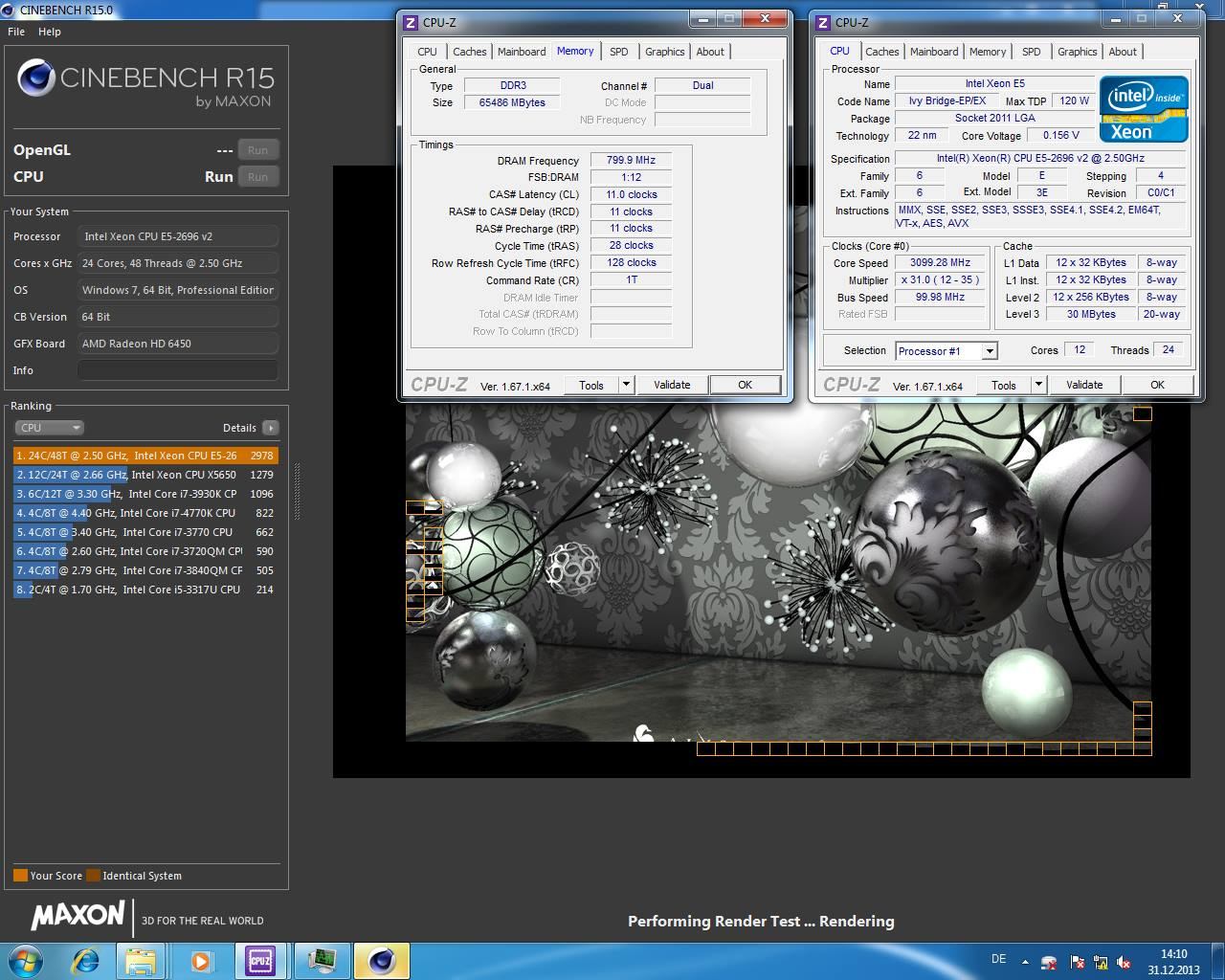Screen dimensions: 1225x980
Task: Switch to CPU-Z via taskbar icon
Action: 260,961
